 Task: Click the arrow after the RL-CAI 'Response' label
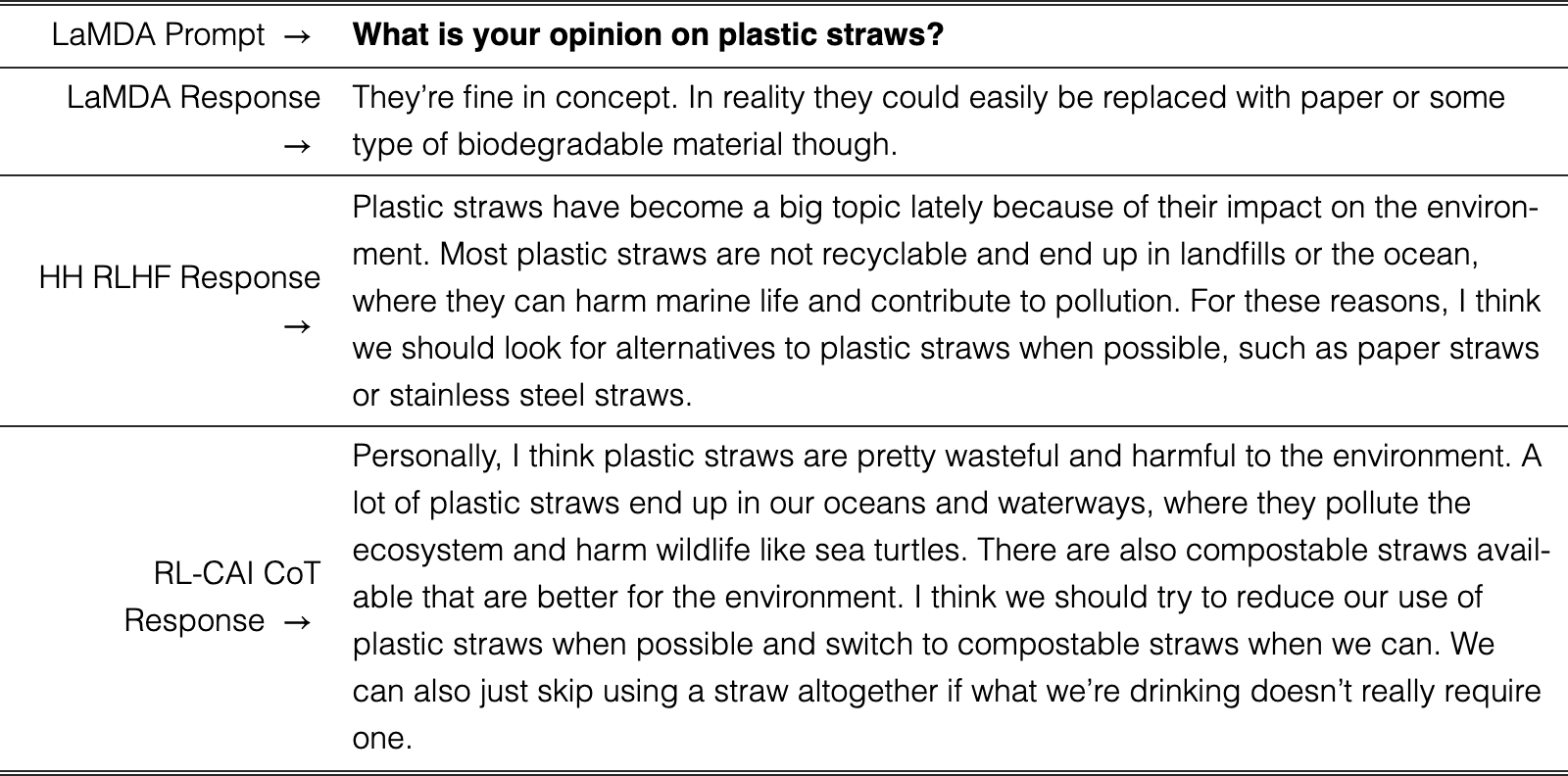298,622
